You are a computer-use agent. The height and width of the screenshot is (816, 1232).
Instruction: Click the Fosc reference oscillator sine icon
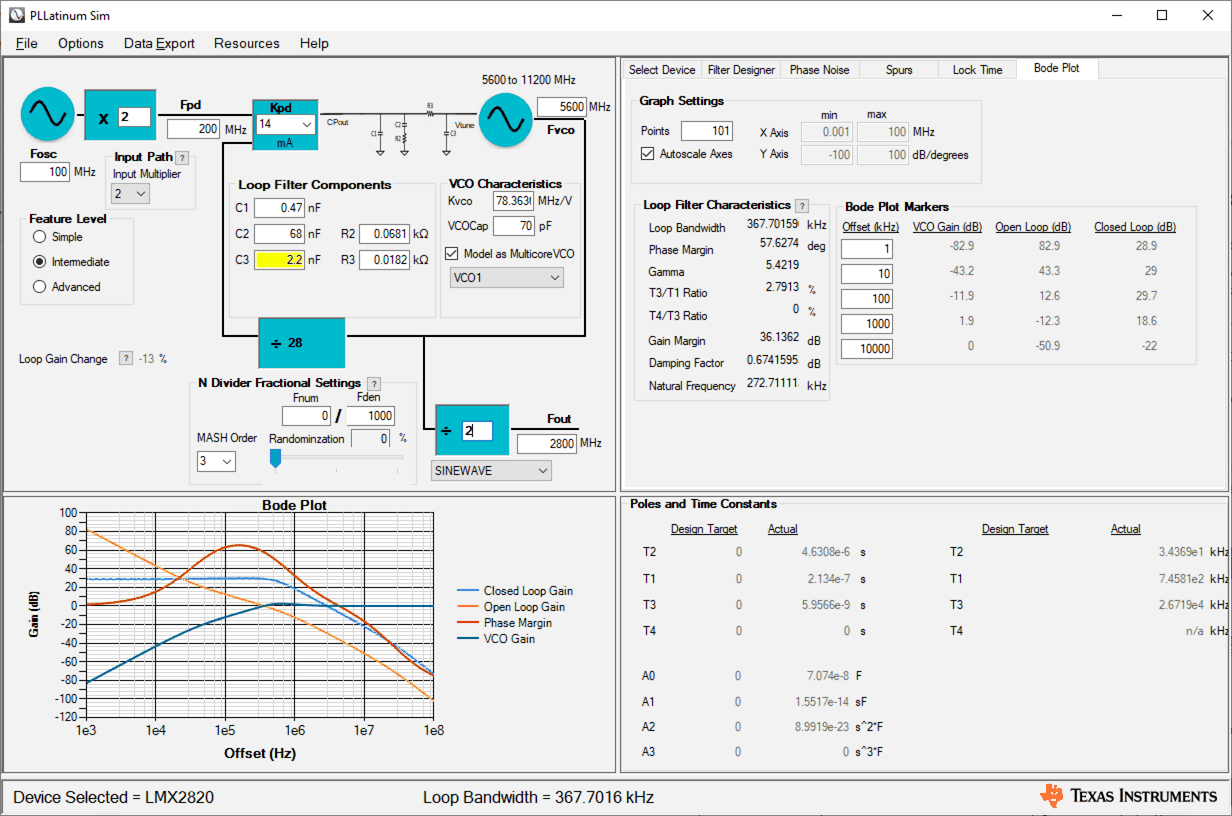click(47, 114)
